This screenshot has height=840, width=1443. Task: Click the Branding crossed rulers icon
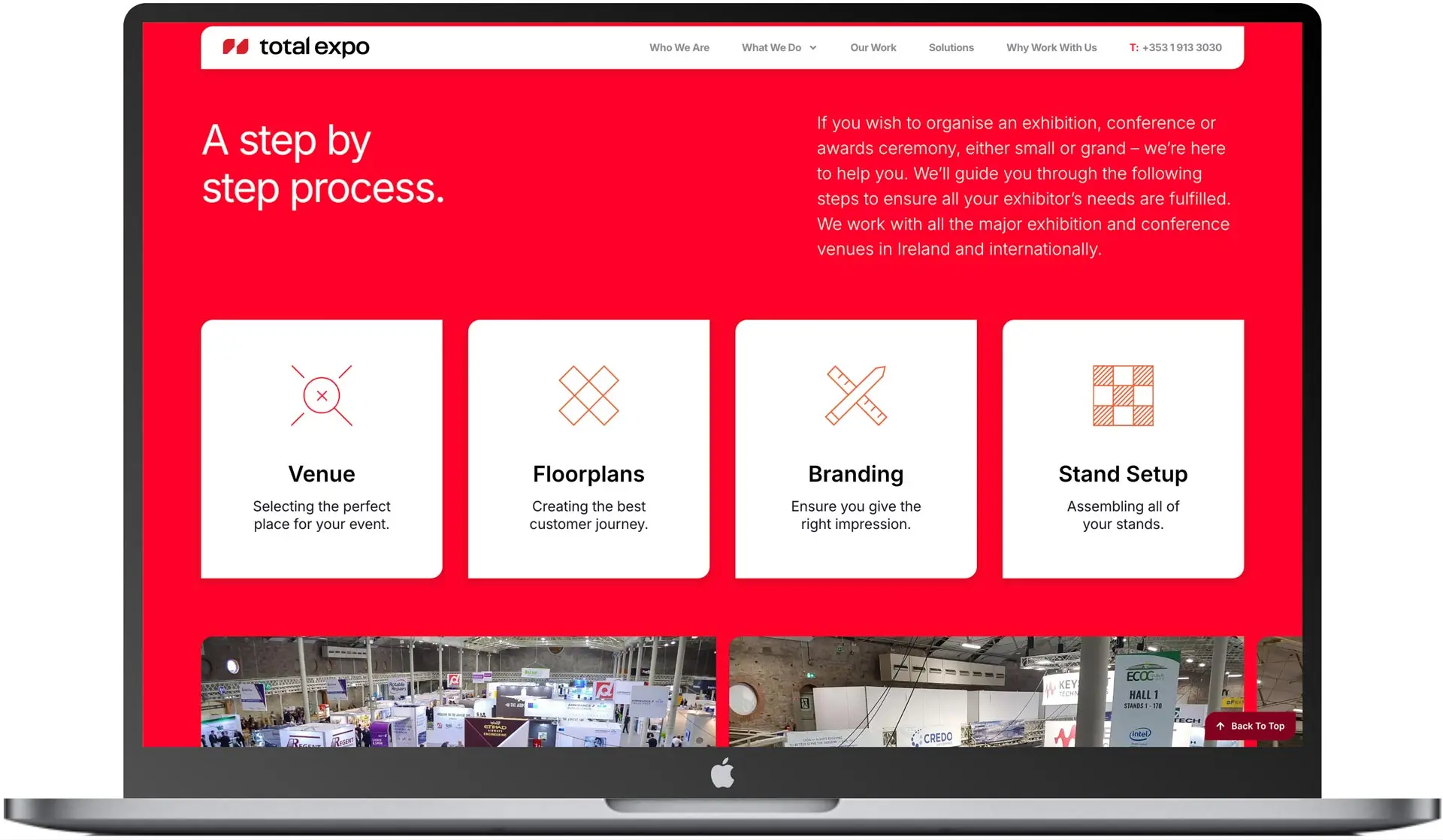[856, 396]
